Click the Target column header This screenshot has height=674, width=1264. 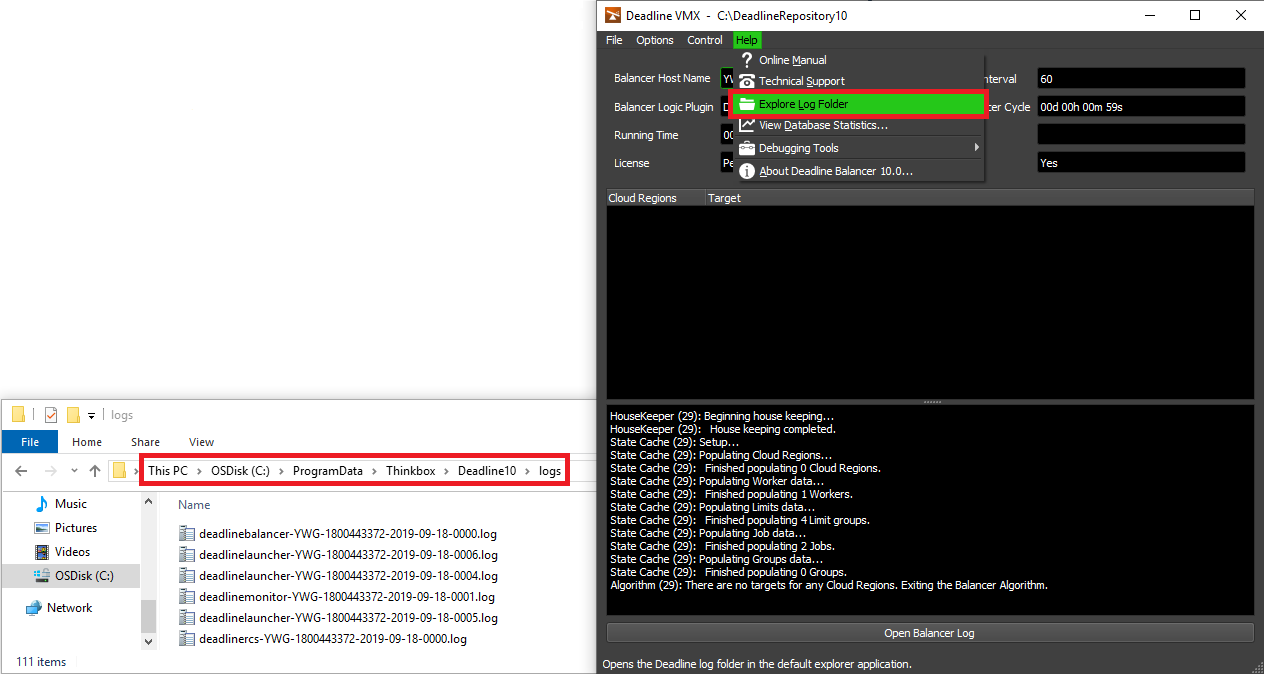[x=979, y=198]
